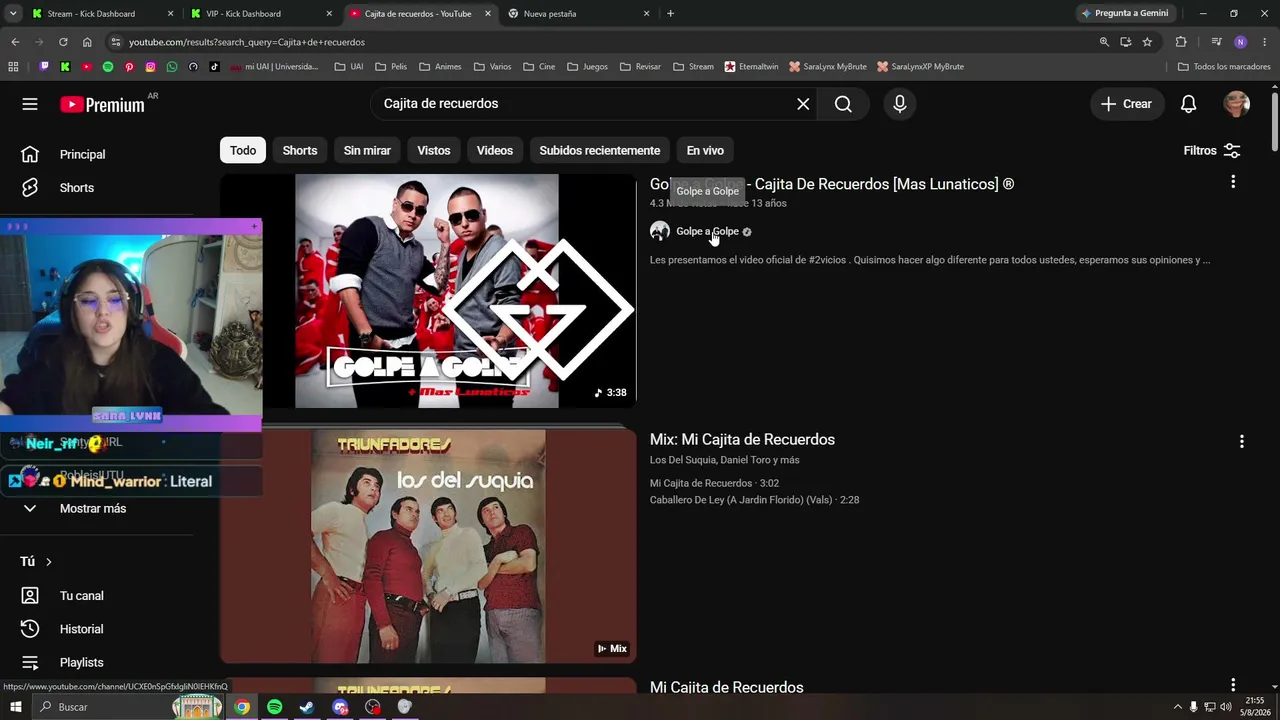Start voice search with the microphone
The image size is (1280, 720).
pyautogui.click(x=900, y=104)
